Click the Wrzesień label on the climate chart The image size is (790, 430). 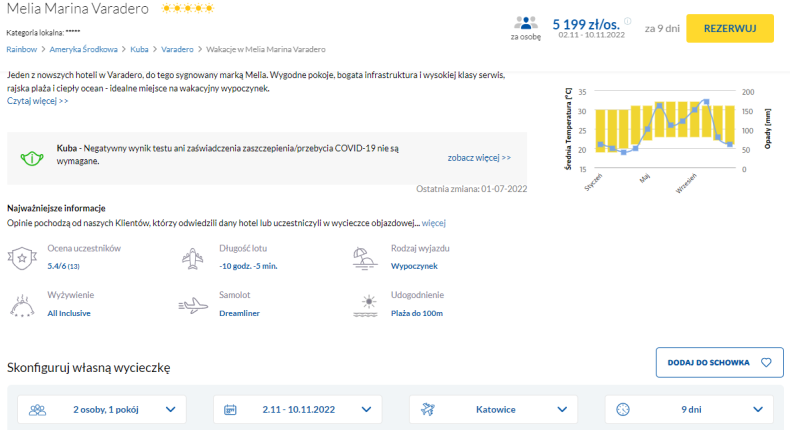tap(687, 183)
